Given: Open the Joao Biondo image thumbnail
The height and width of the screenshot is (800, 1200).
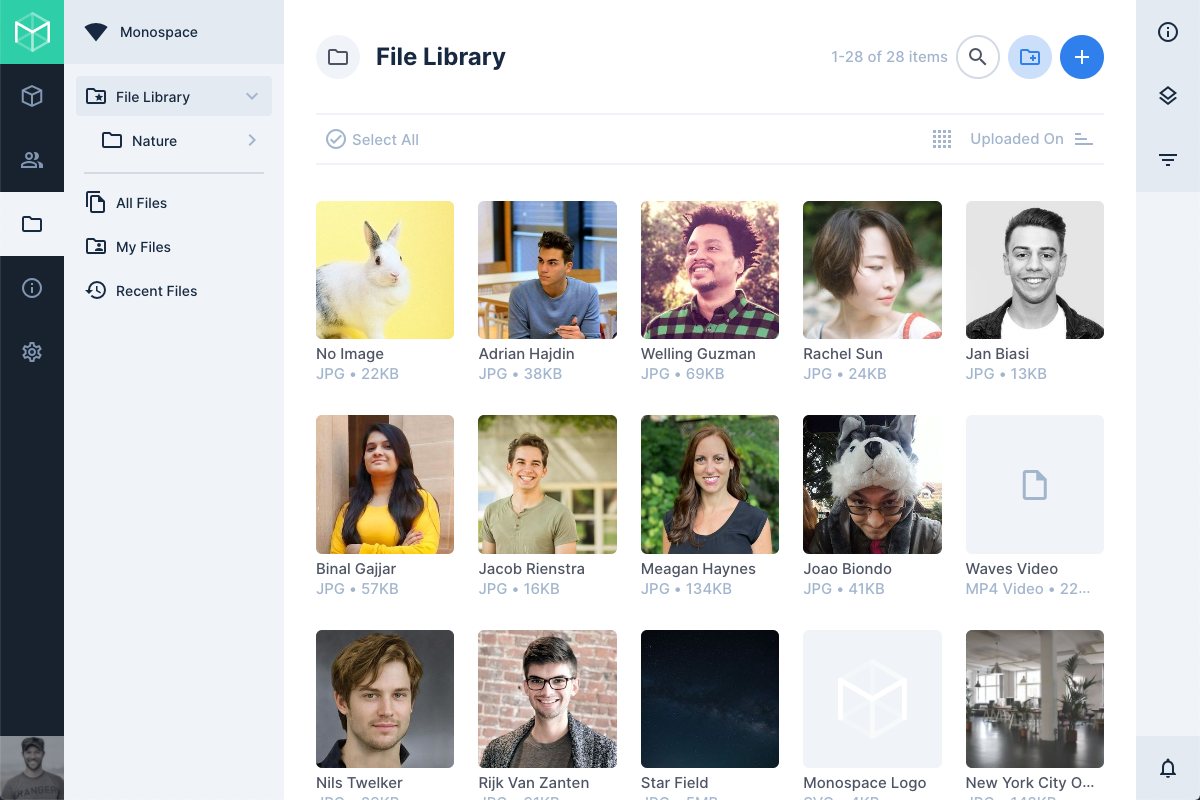Looking at the screenshot, I should pos(872,484).
